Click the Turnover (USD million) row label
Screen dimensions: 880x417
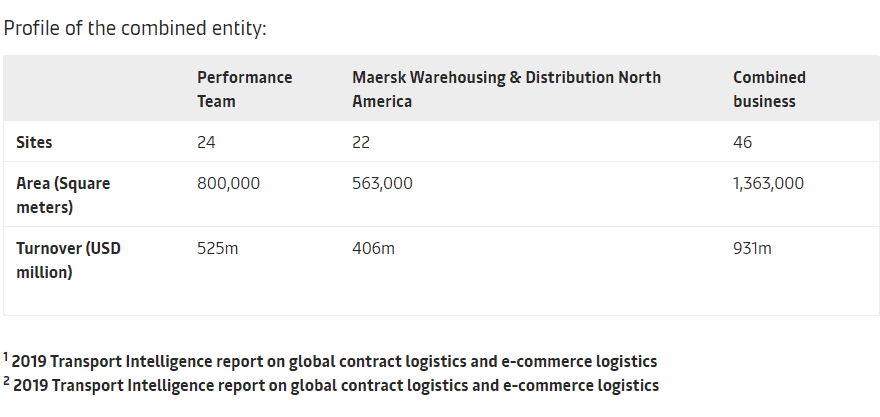pos(68,260)
